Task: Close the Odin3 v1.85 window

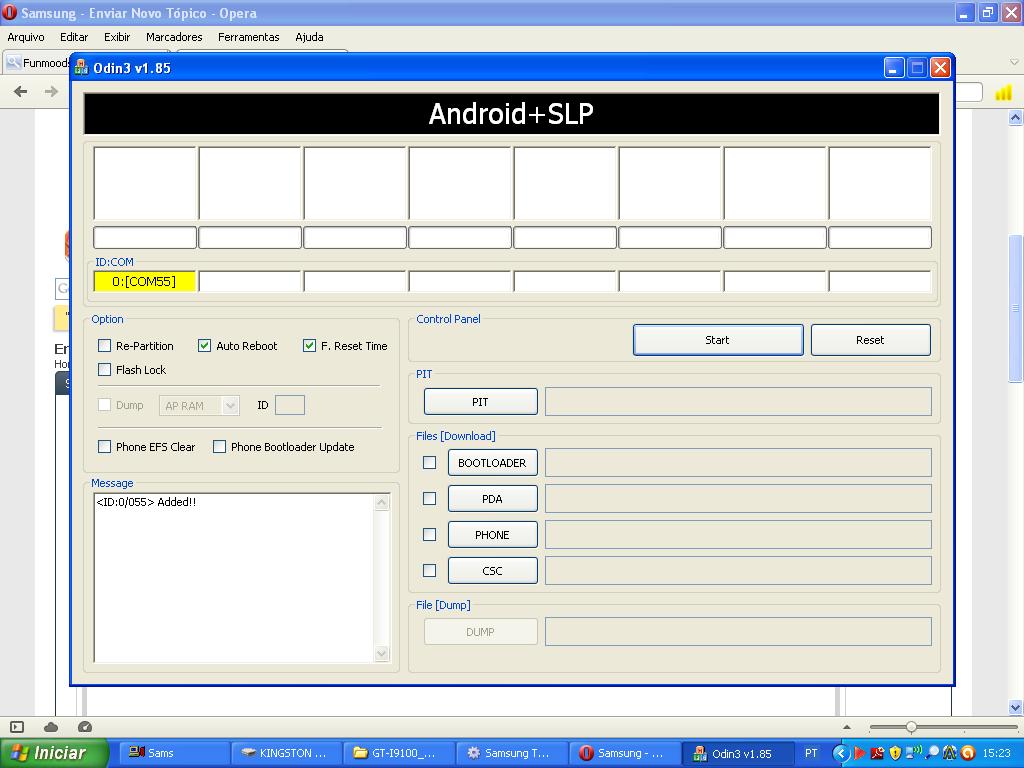Action: coord(940,67)
